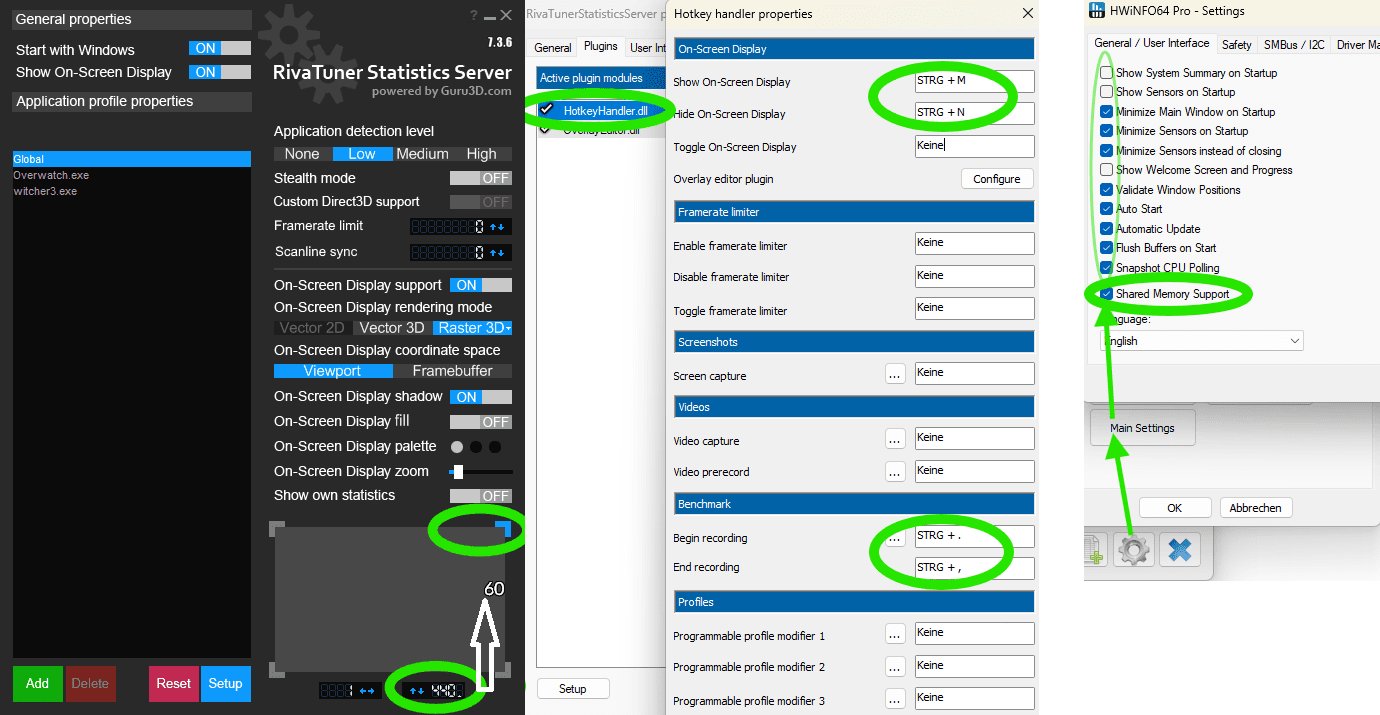Open browse button for Screen capture hotkey
Image resolution: width=1380 pixels, height=715 pixels.
(x=896, y=374)
